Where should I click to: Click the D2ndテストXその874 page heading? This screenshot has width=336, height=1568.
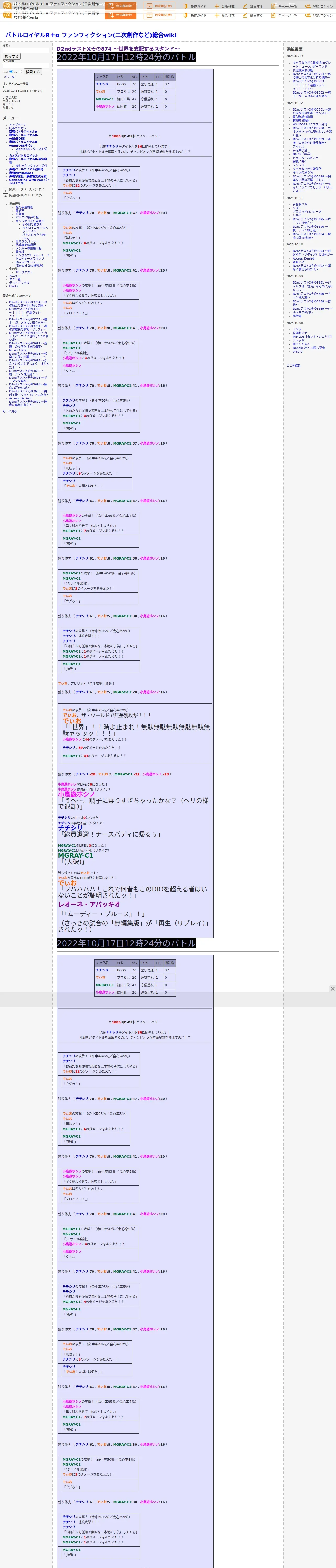pyautogui.click(x=118, y=49)
